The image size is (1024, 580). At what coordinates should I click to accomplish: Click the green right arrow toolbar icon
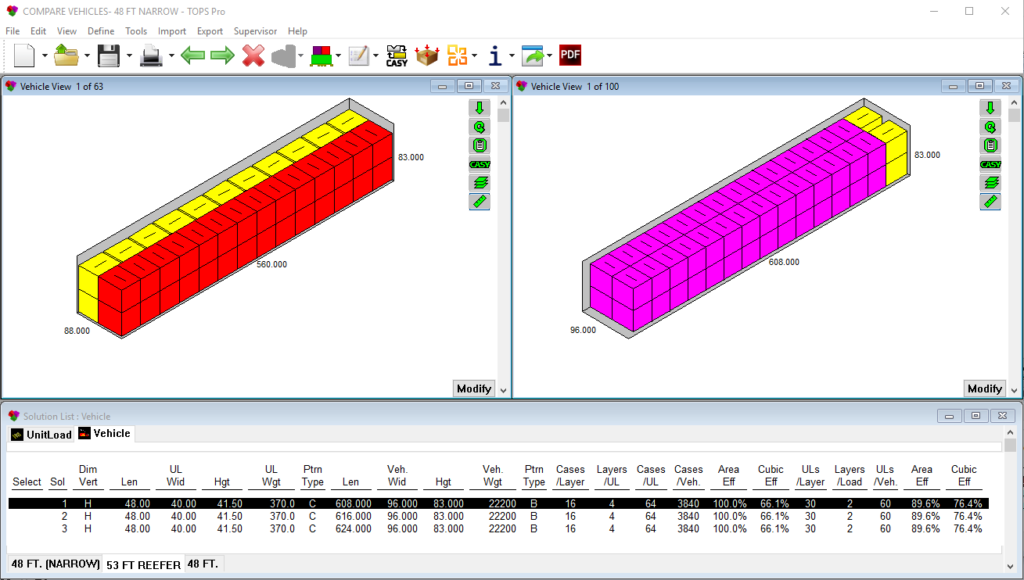[222, 55]
